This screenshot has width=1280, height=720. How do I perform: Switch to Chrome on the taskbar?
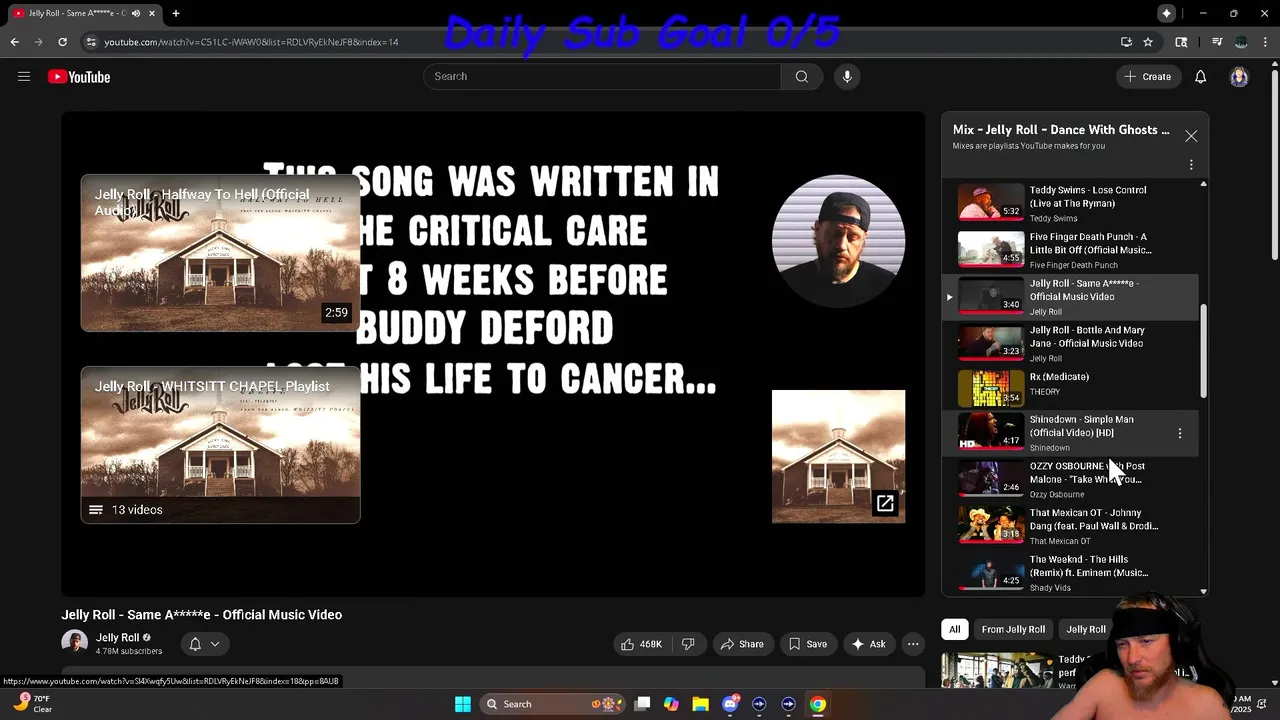(x=818, y=704)
